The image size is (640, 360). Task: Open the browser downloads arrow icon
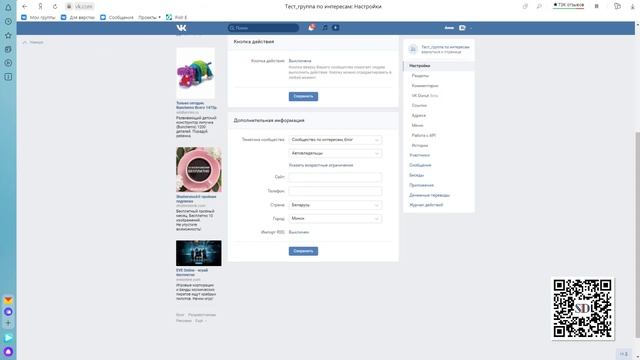[x=633, y=7]
